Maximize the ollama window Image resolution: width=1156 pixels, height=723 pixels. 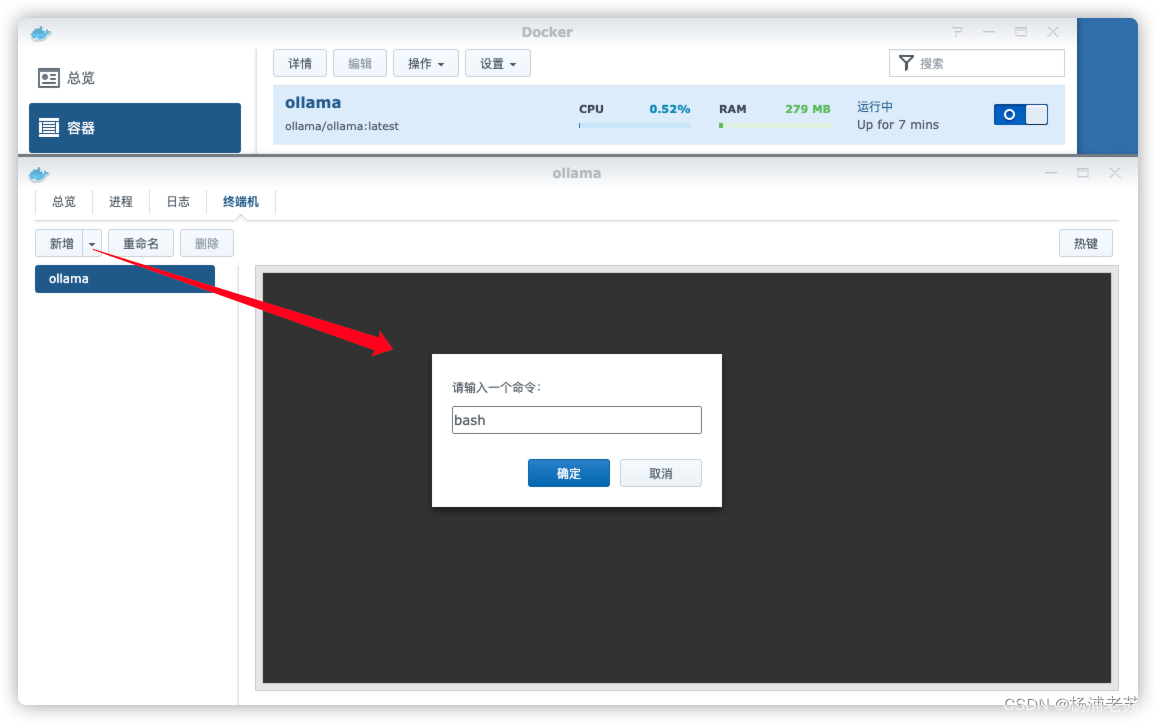[x=1083, y=173]
